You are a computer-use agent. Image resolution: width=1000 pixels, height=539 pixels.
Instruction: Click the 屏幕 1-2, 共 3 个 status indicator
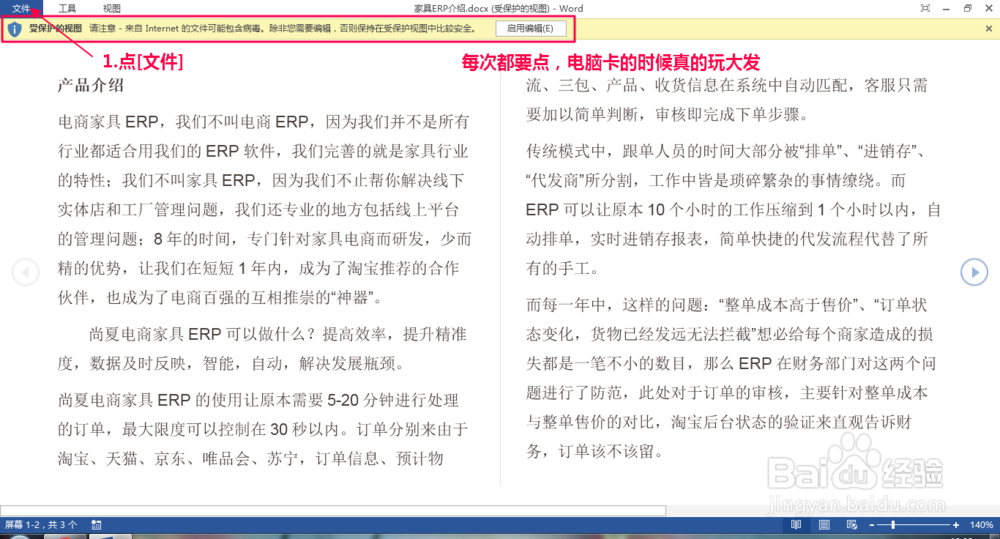(x=41, y=524)
